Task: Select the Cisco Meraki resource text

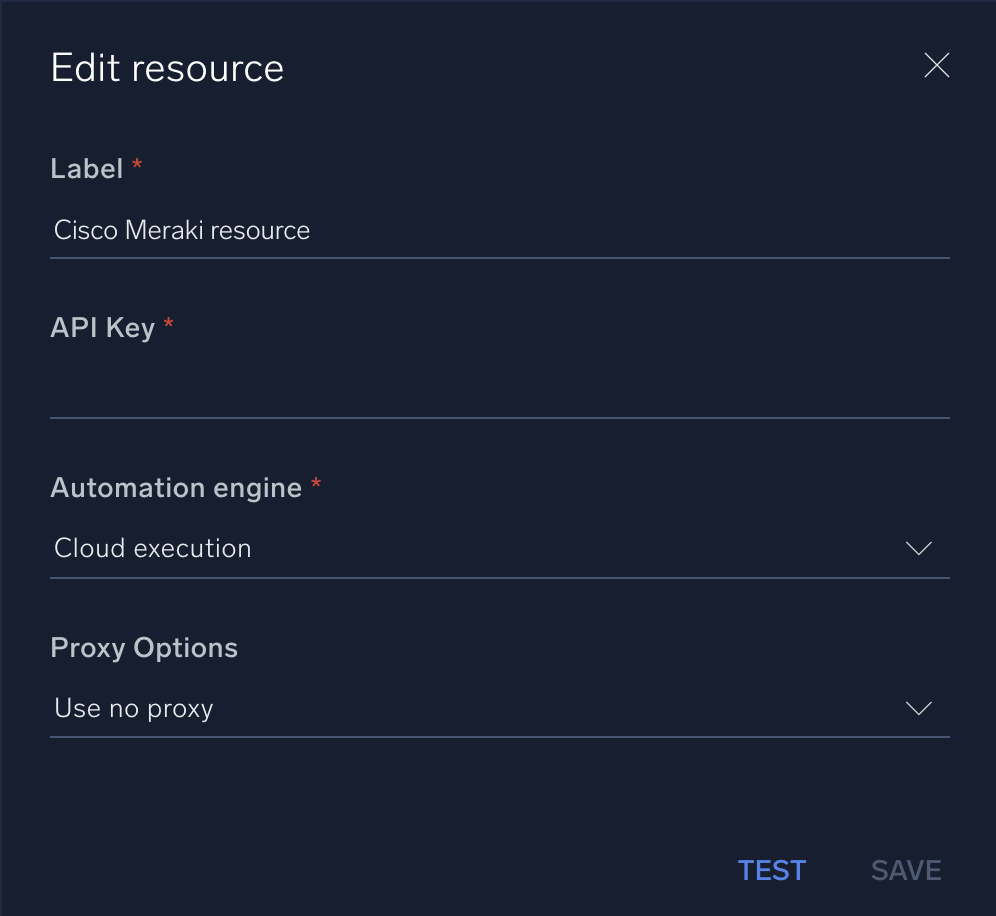Action: coord(182,230)
